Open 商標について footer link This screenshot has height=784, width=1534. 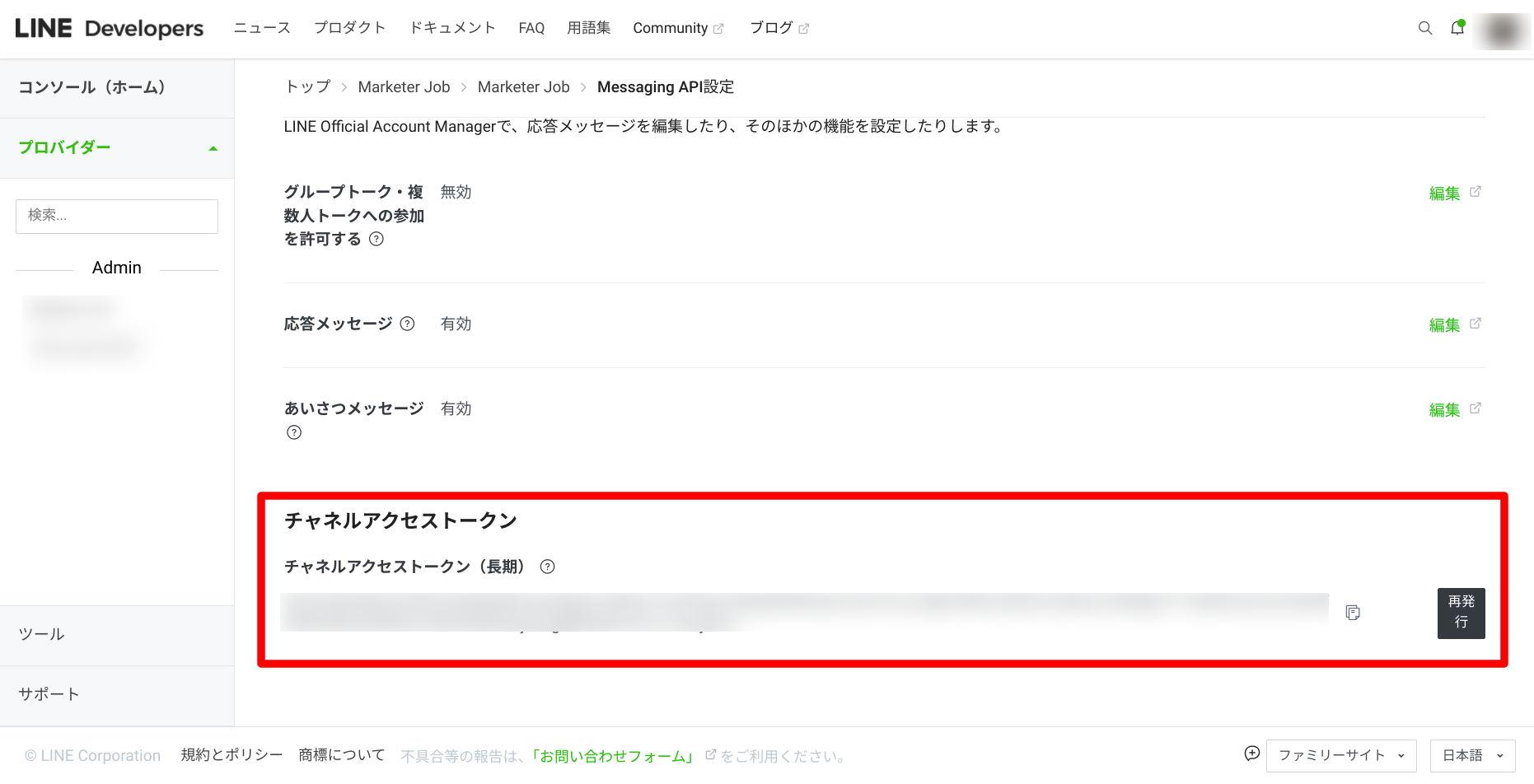point(341,755)
